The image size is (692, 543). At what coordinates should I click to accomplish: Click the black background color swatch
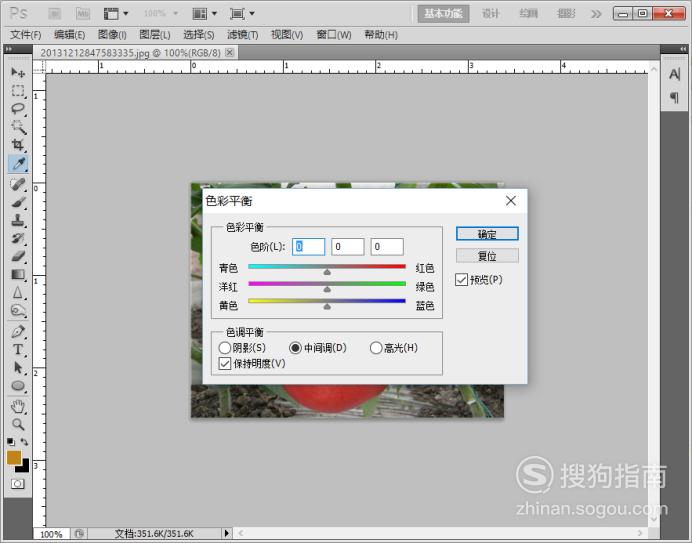(24, 468)
